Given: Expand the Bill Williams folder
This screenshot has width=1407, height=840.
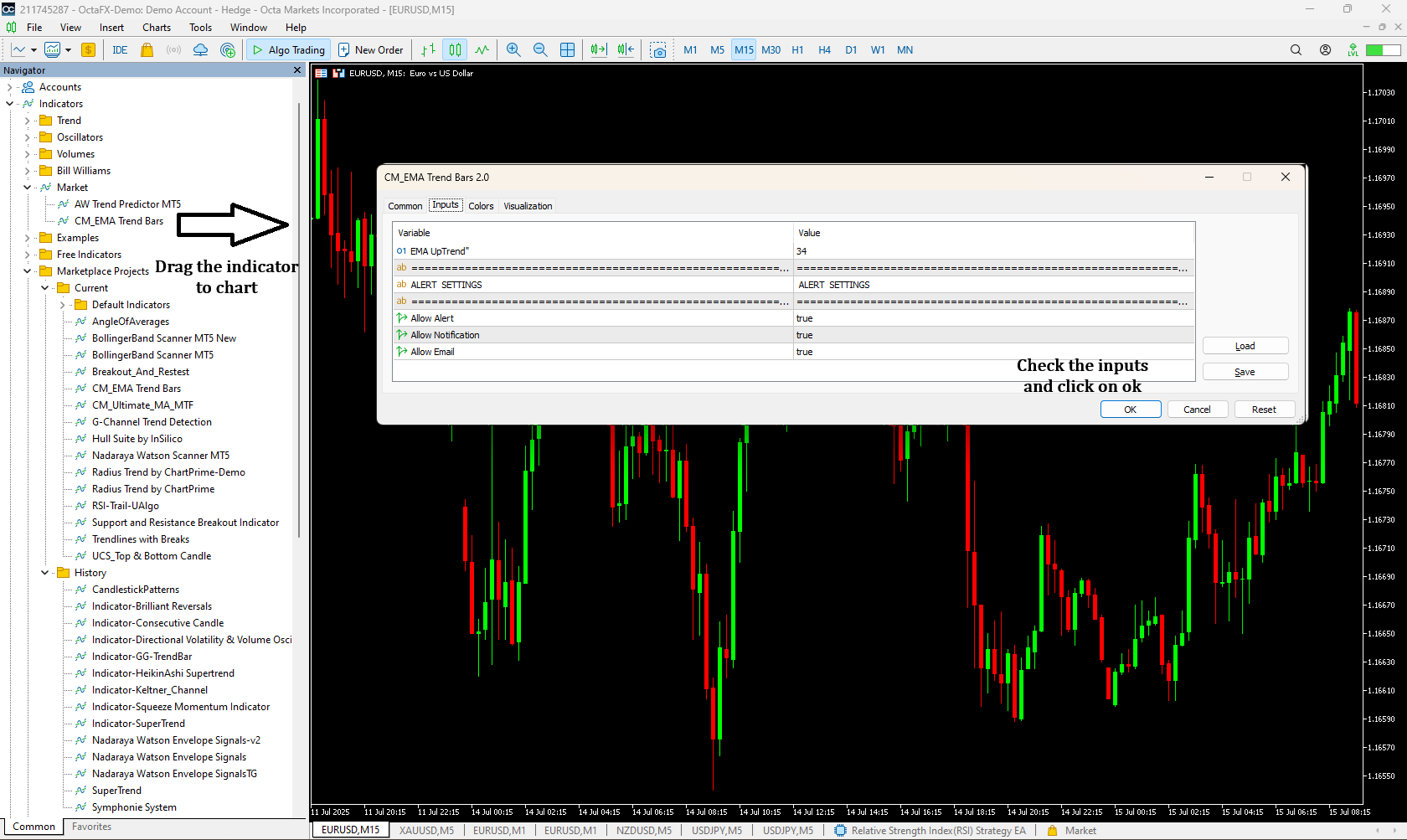Looking at the screenshot, I should coord(28,171).
